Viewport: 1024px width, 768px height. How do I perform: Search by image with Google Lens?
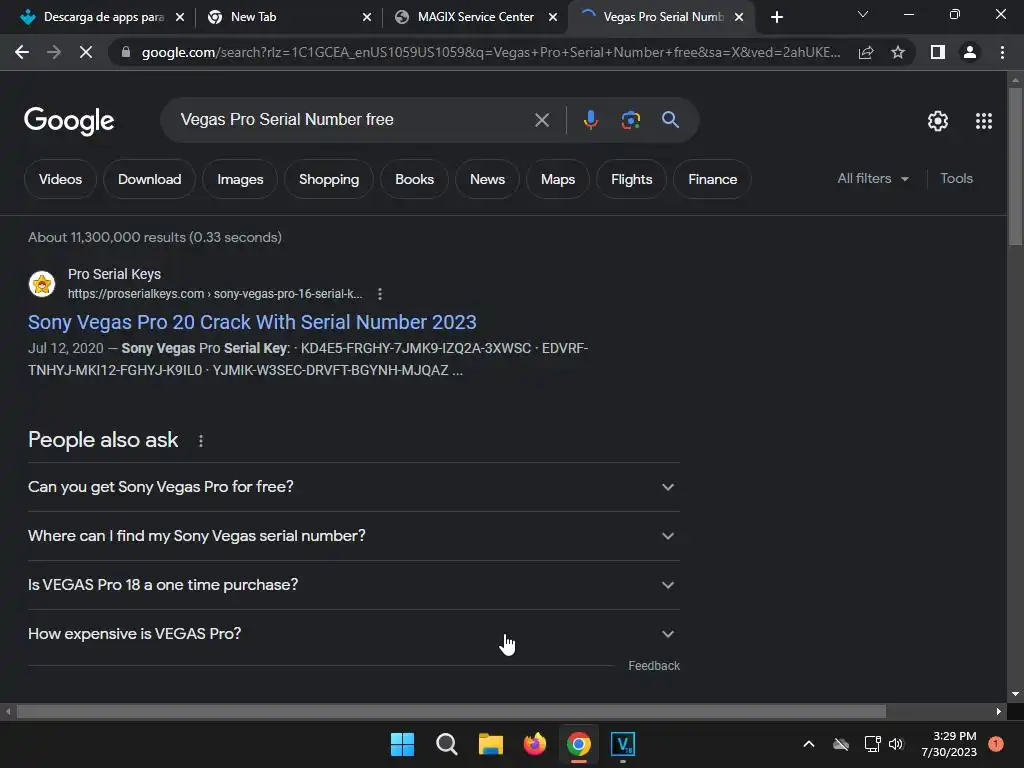coord(630,120)
